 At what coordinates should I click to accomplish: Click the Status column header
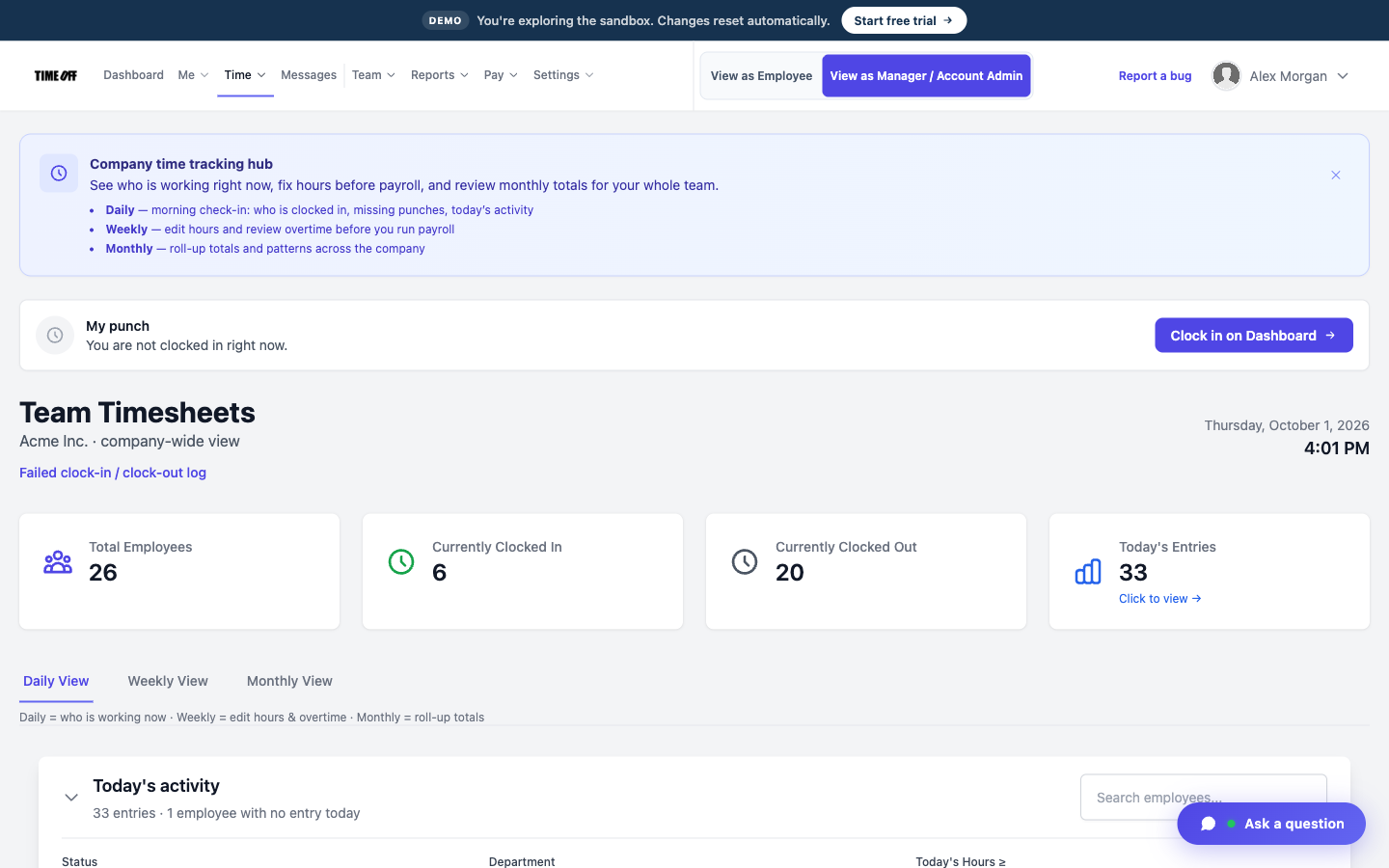pyautogui.click(x=80, y=861)
